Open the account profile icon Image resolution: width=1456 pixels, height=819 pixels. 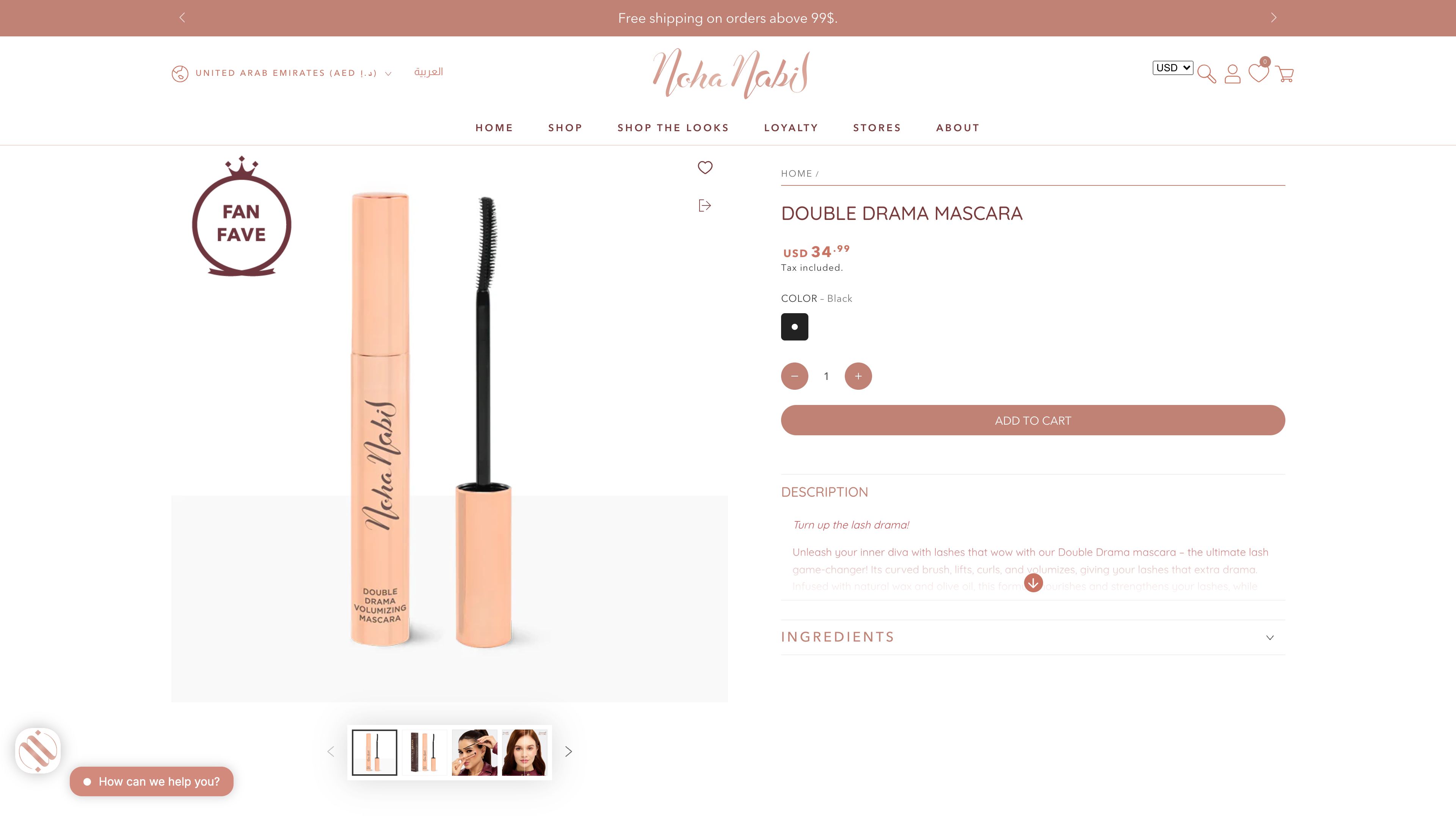(1232, 74)
